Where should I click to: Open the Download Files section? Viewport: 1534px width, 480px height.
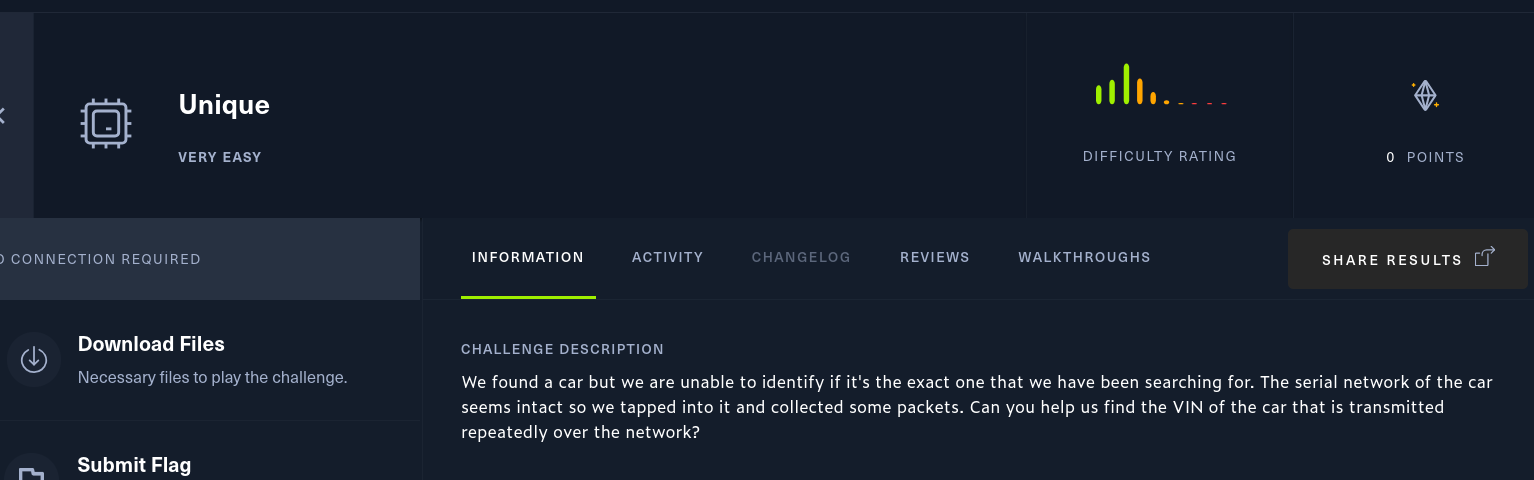(x=210, y=359)
